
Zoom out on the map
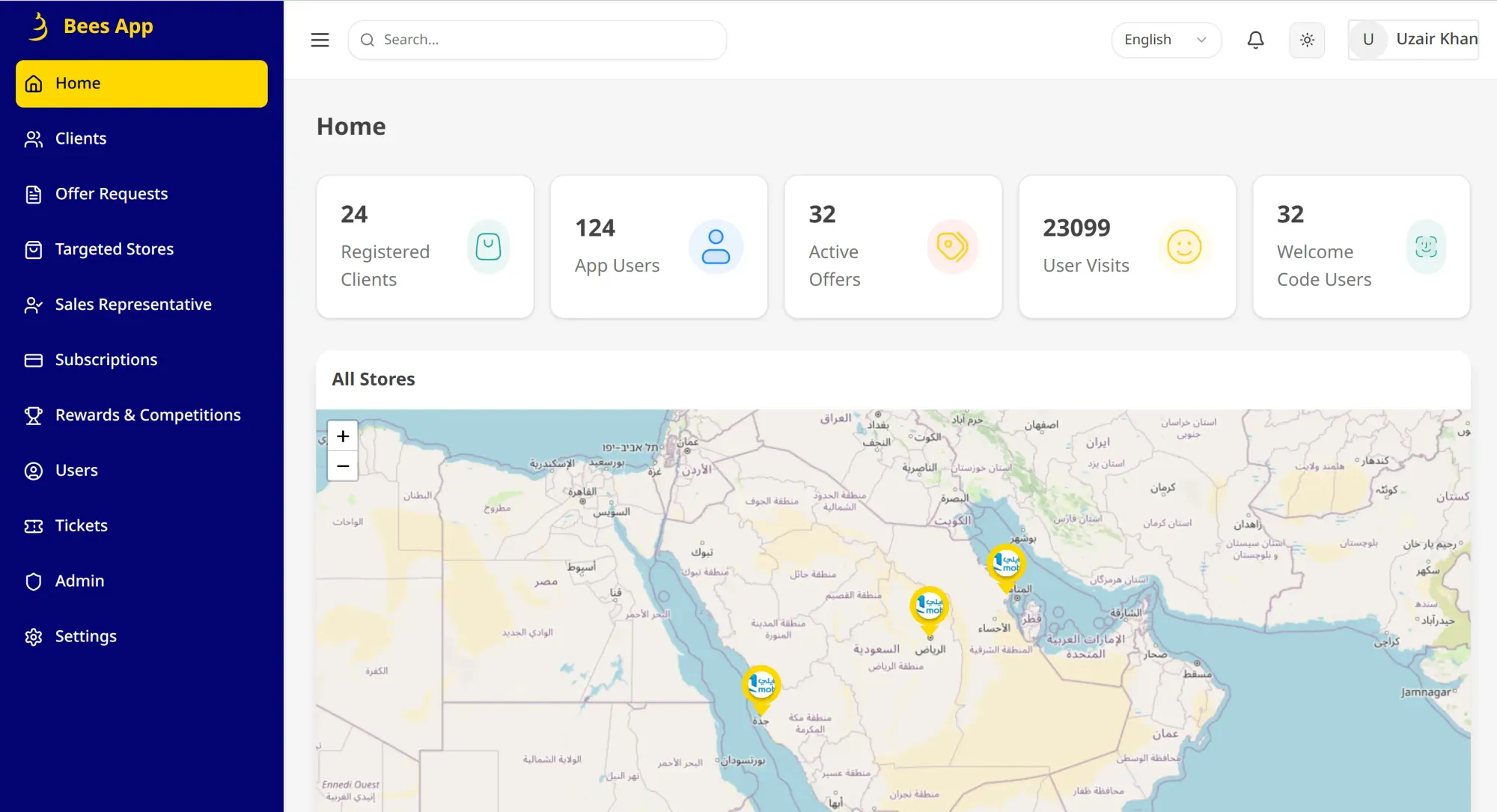click(343, 465)
